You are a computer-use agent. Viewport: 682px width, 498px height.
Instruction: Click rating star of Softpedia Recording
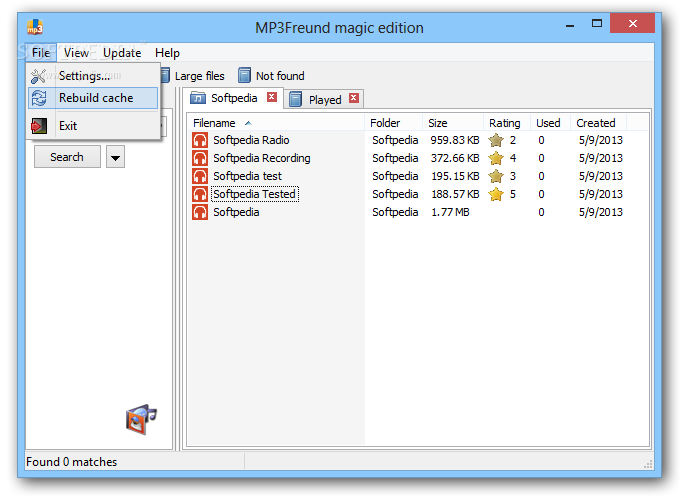click(496, 158)
